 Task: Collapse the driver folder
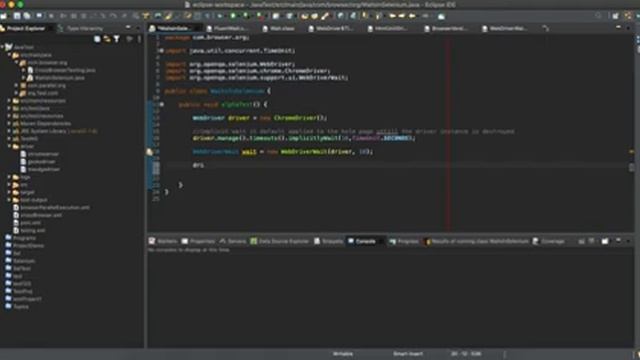9,146
